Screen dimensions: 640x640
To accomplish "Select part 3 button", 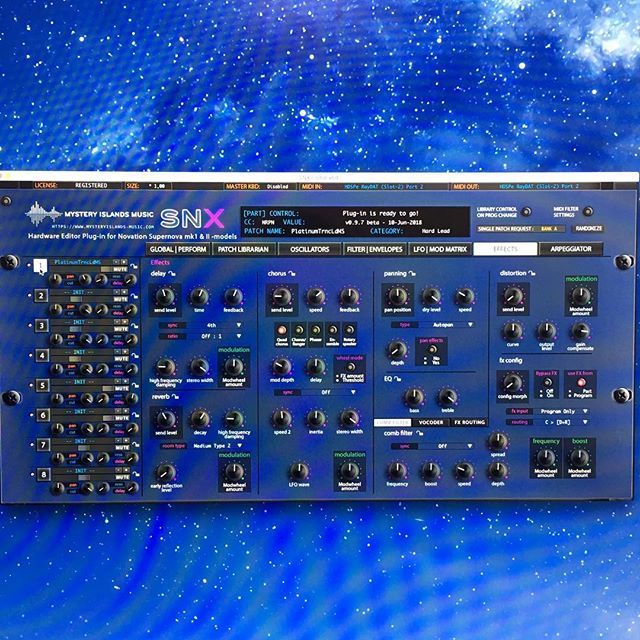I will click(41, 325).
